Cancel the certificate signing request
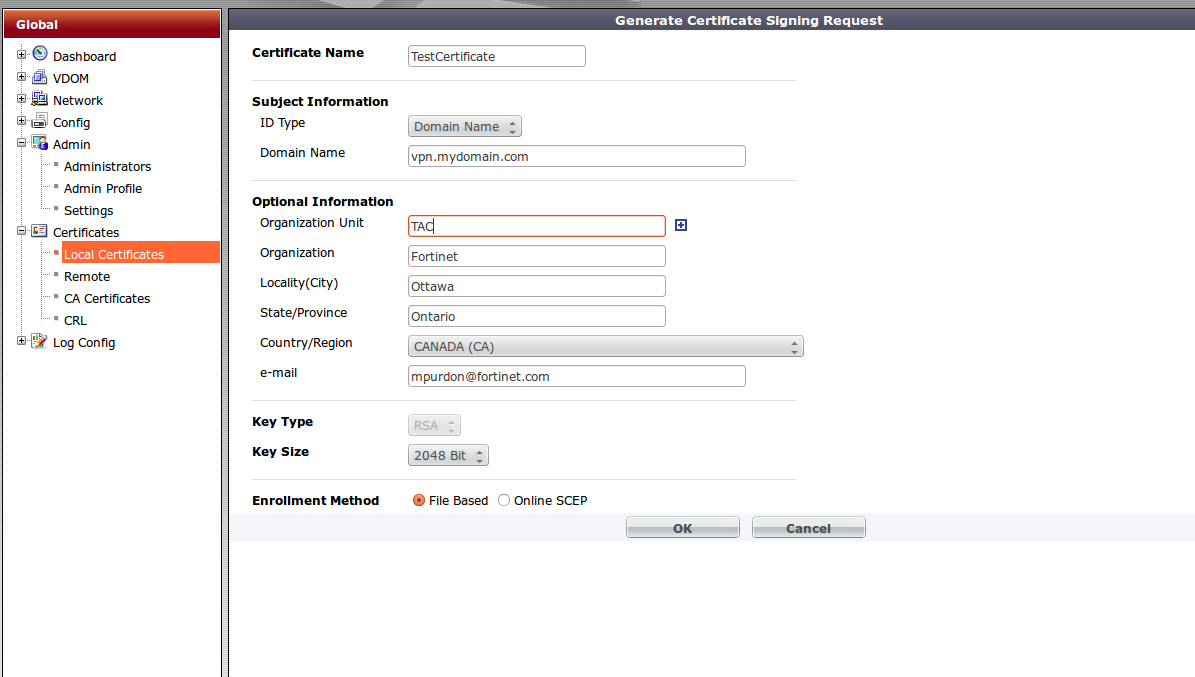Viewport: 1195px width, 677px height. (x=809, y=528)
